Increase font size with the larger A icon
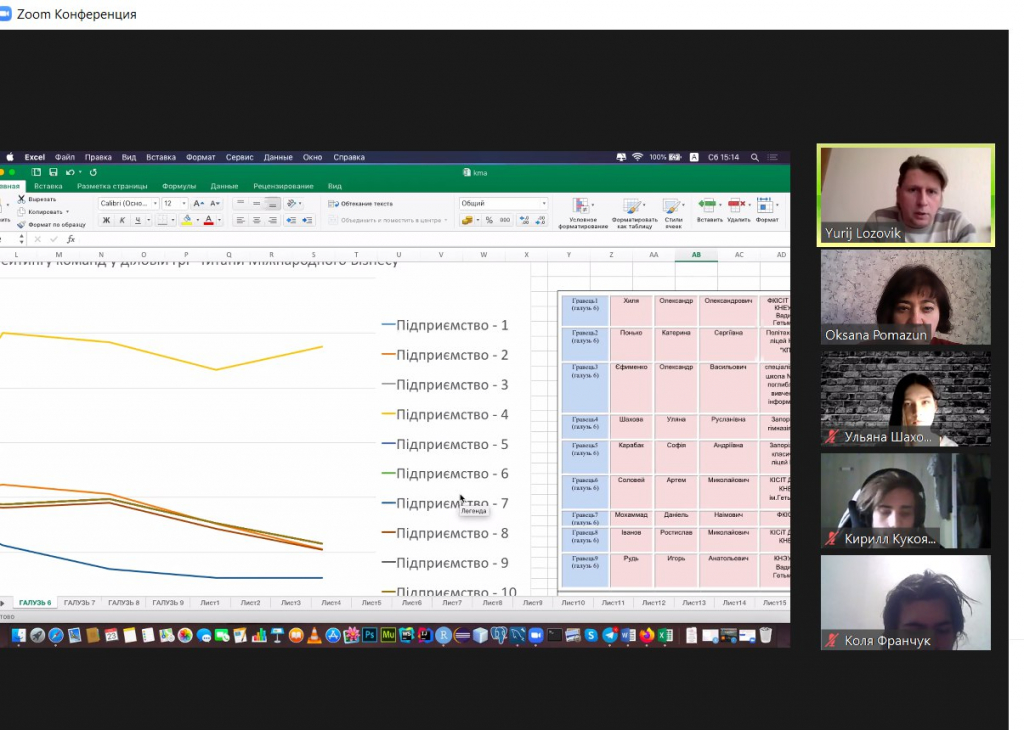The width and height of the screenshot is (1024, 730). click(199, 204)
